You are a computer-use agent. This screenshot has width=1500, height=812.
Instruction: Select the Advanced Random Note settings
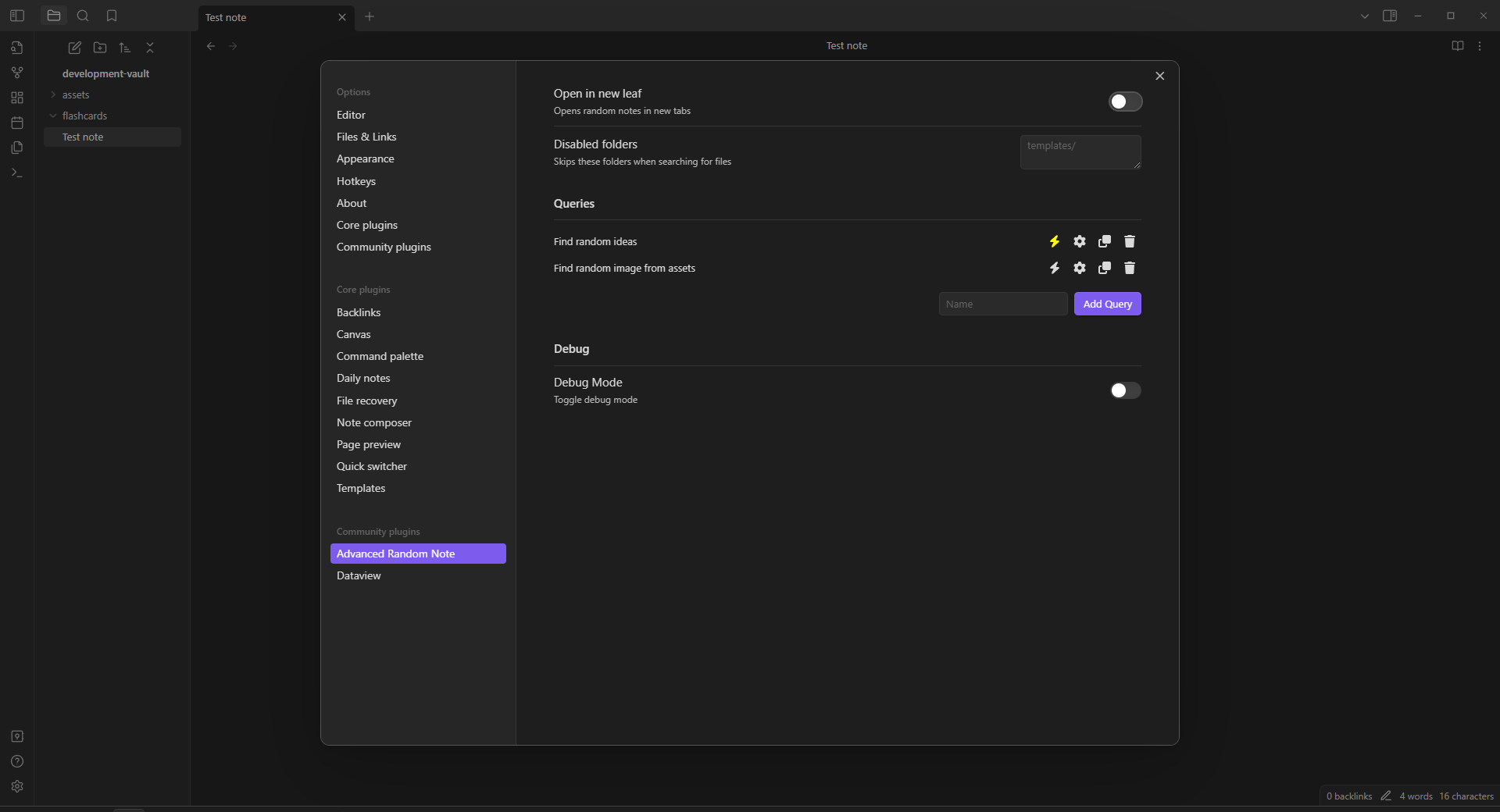418,554
